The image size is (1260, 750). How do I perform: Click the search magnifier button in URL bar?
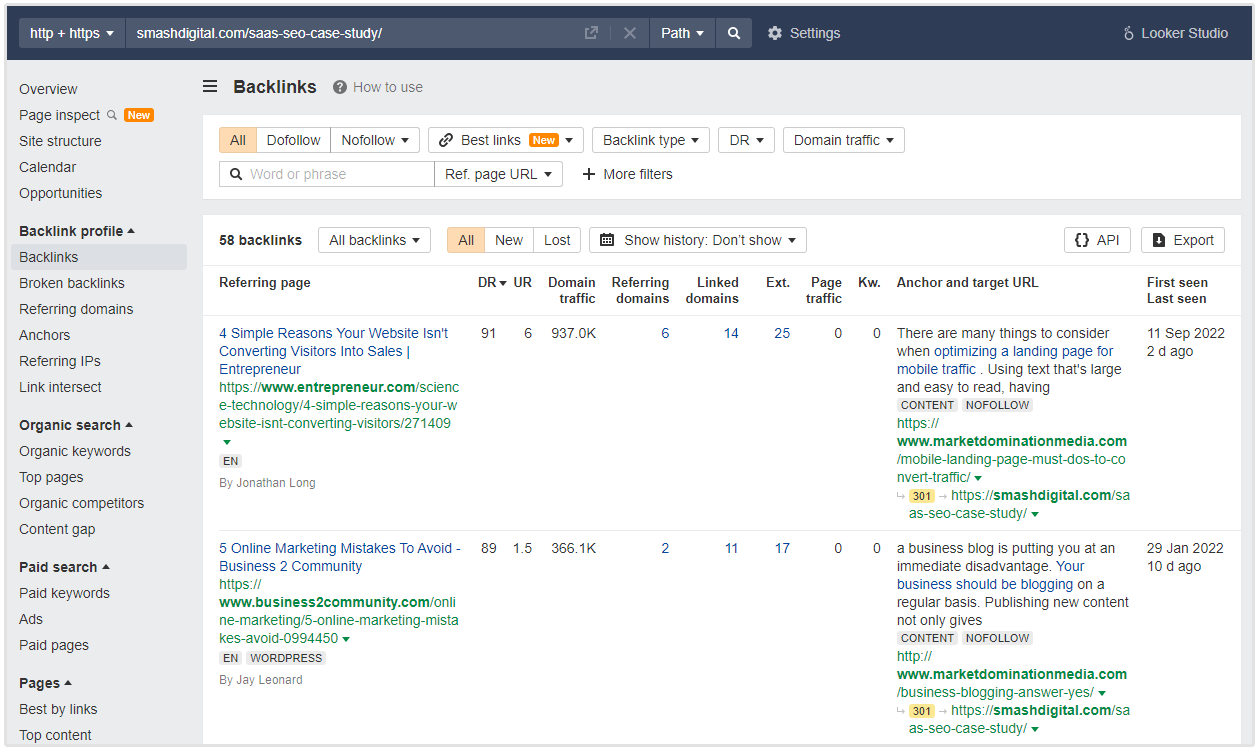(x=734, y=33)
